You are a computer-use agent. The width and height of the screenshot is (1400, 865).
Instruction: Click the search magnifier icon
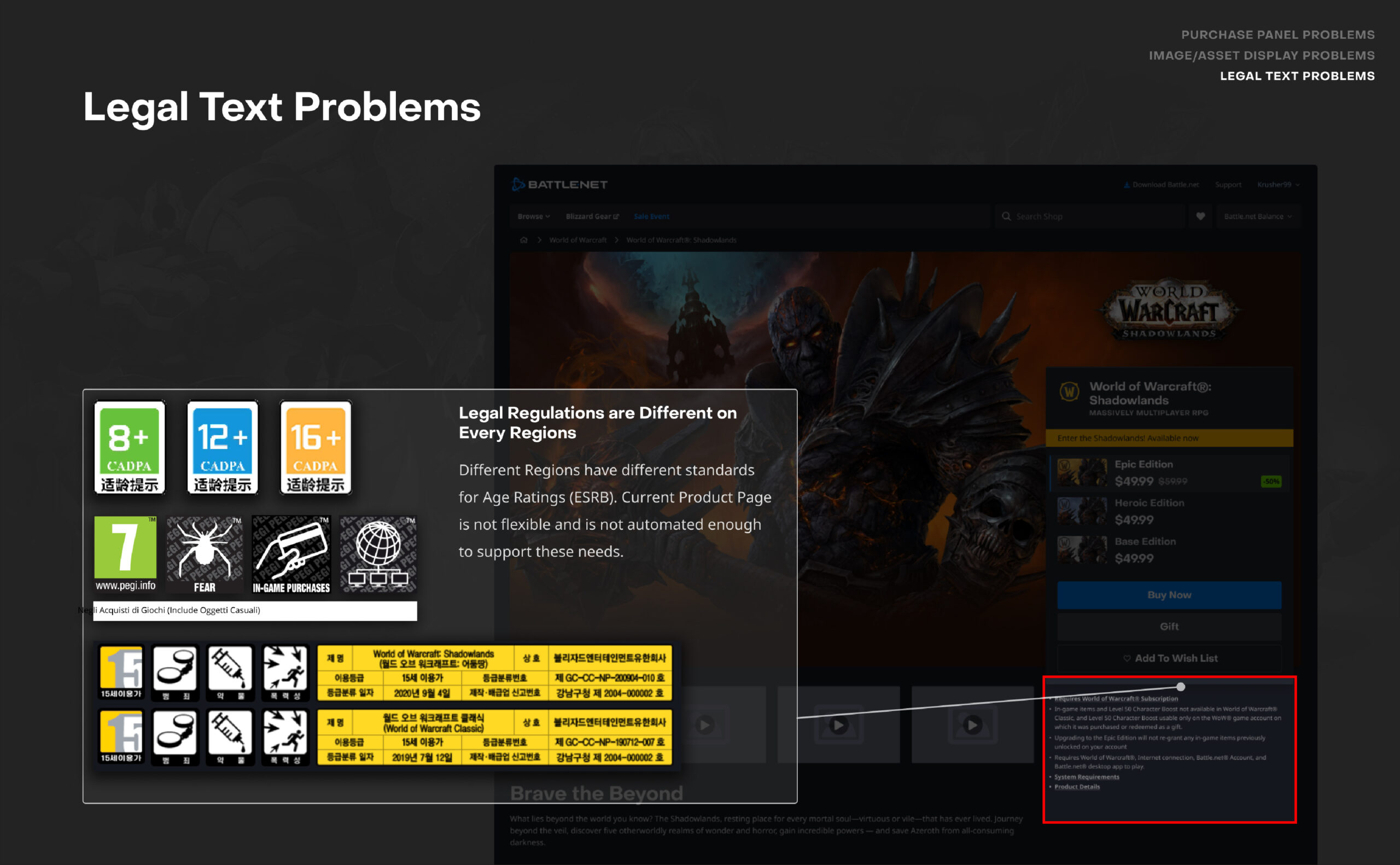point(1006,217)
